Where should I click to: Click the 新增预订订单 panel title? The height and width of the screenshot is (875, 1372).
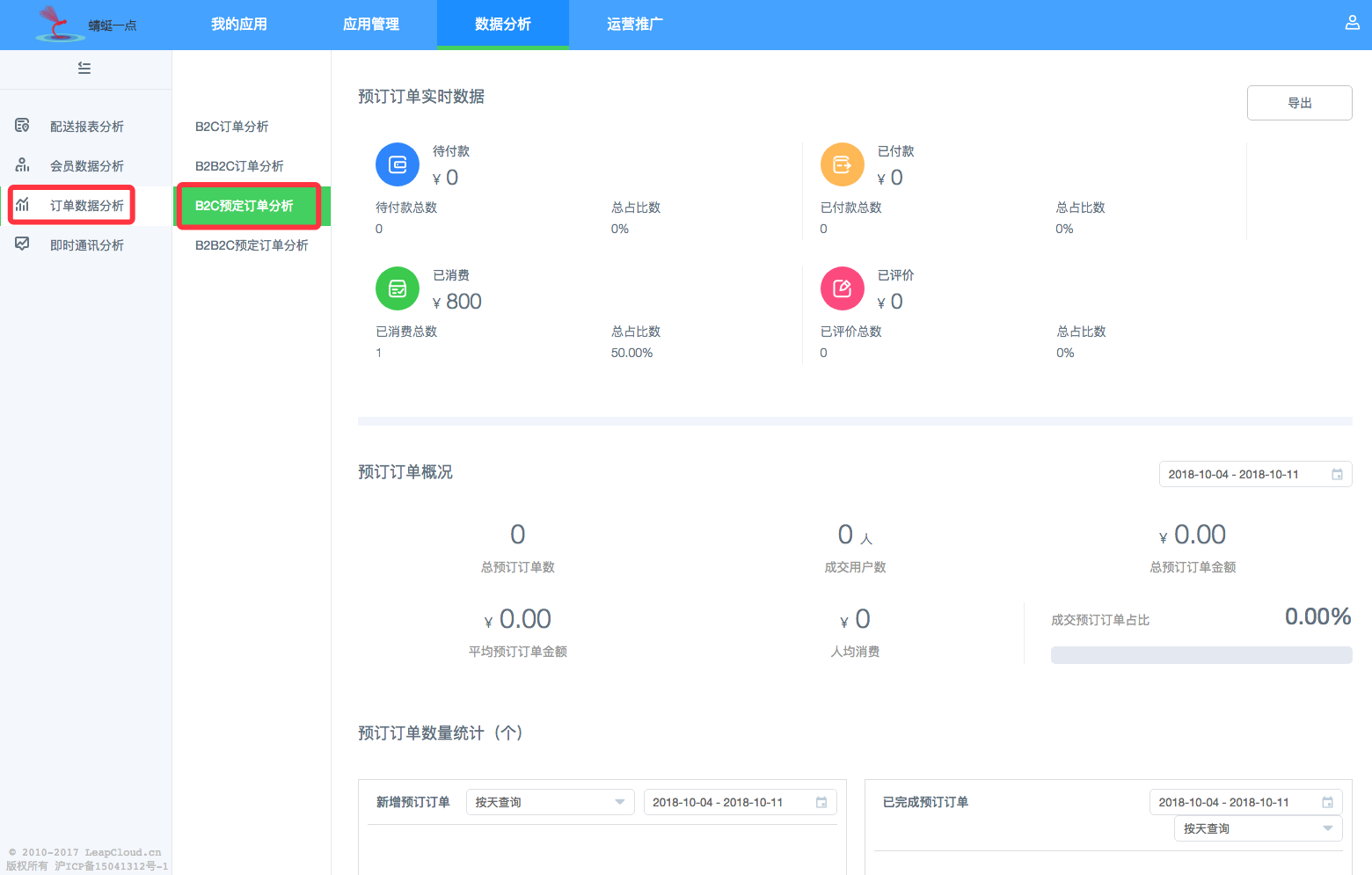point(413,802)
